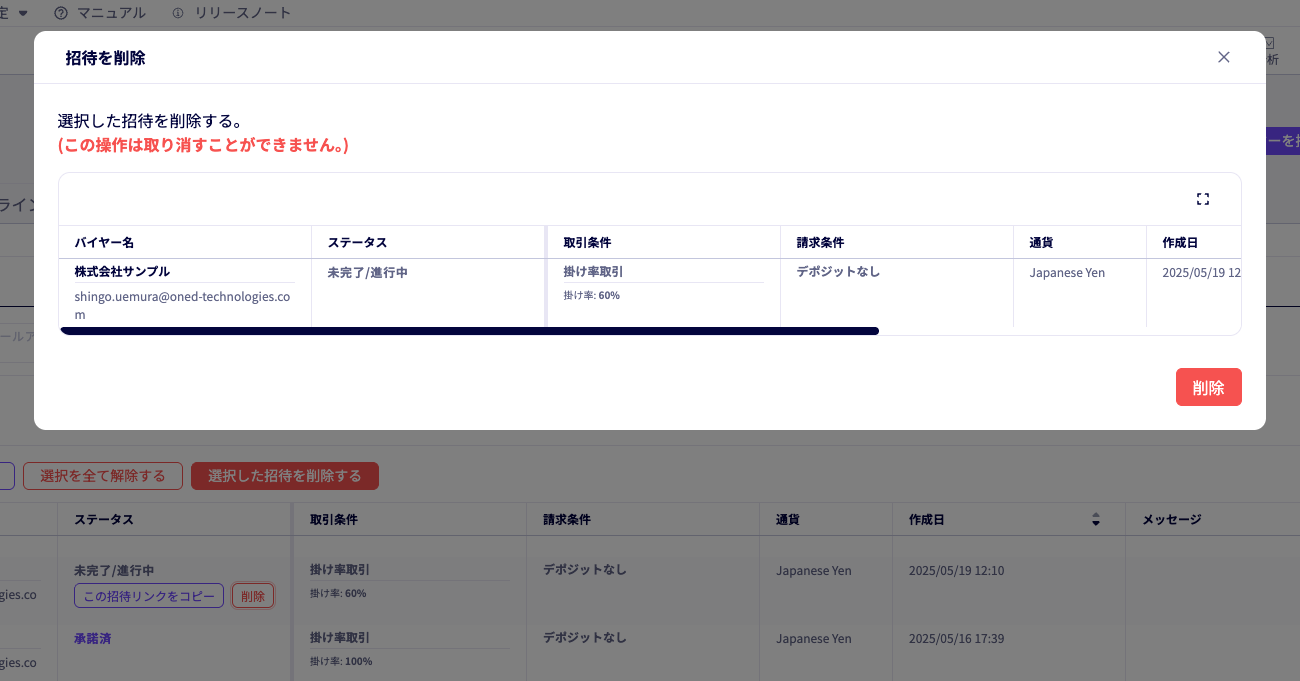Screen dimensions: 1300x681
Task: Confirm deletion with the 削除 button in dialog
Action: pos(1208,387)
